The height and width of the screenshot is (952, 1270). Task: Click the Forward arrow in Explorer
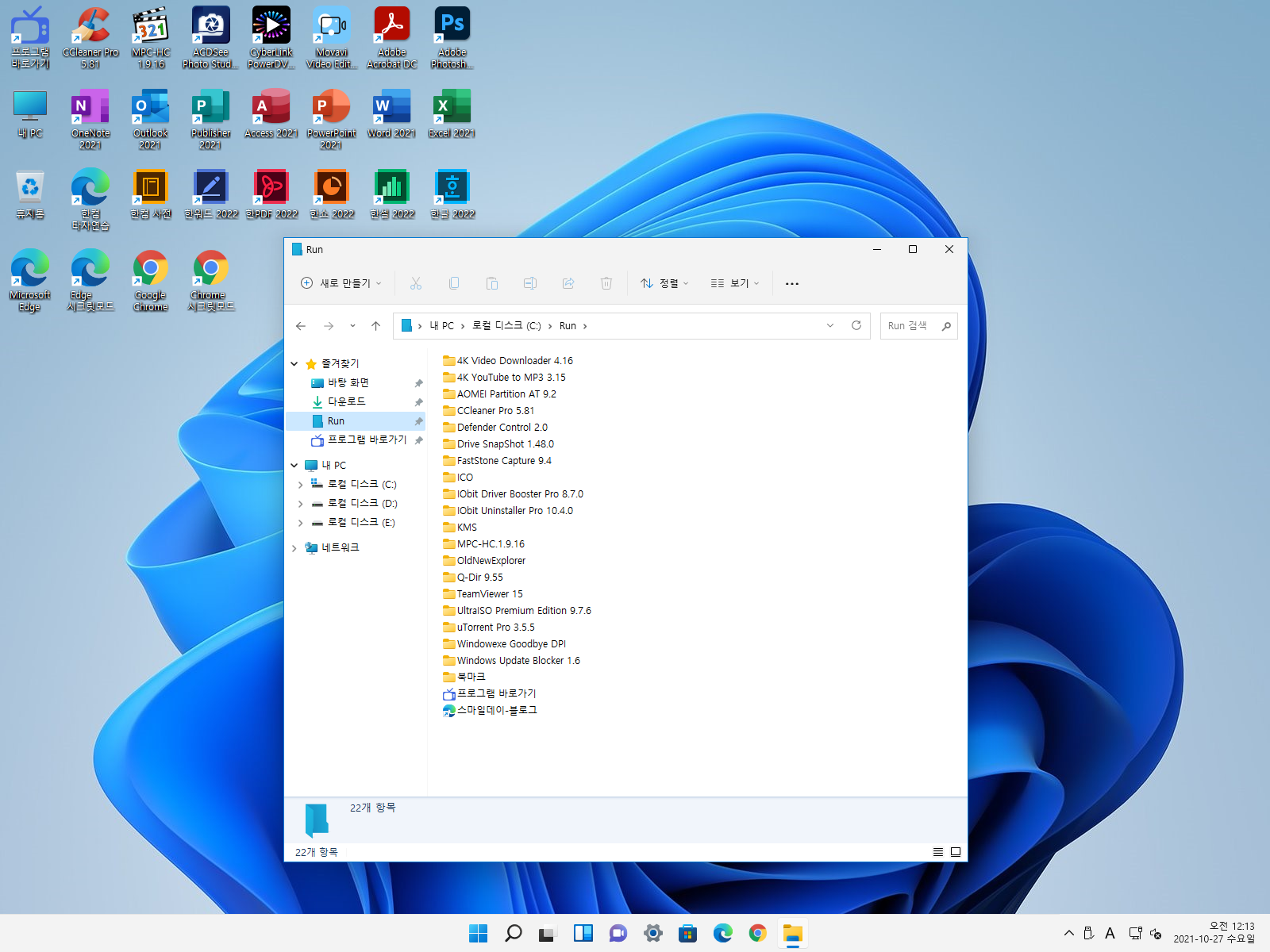pos(329,326)
